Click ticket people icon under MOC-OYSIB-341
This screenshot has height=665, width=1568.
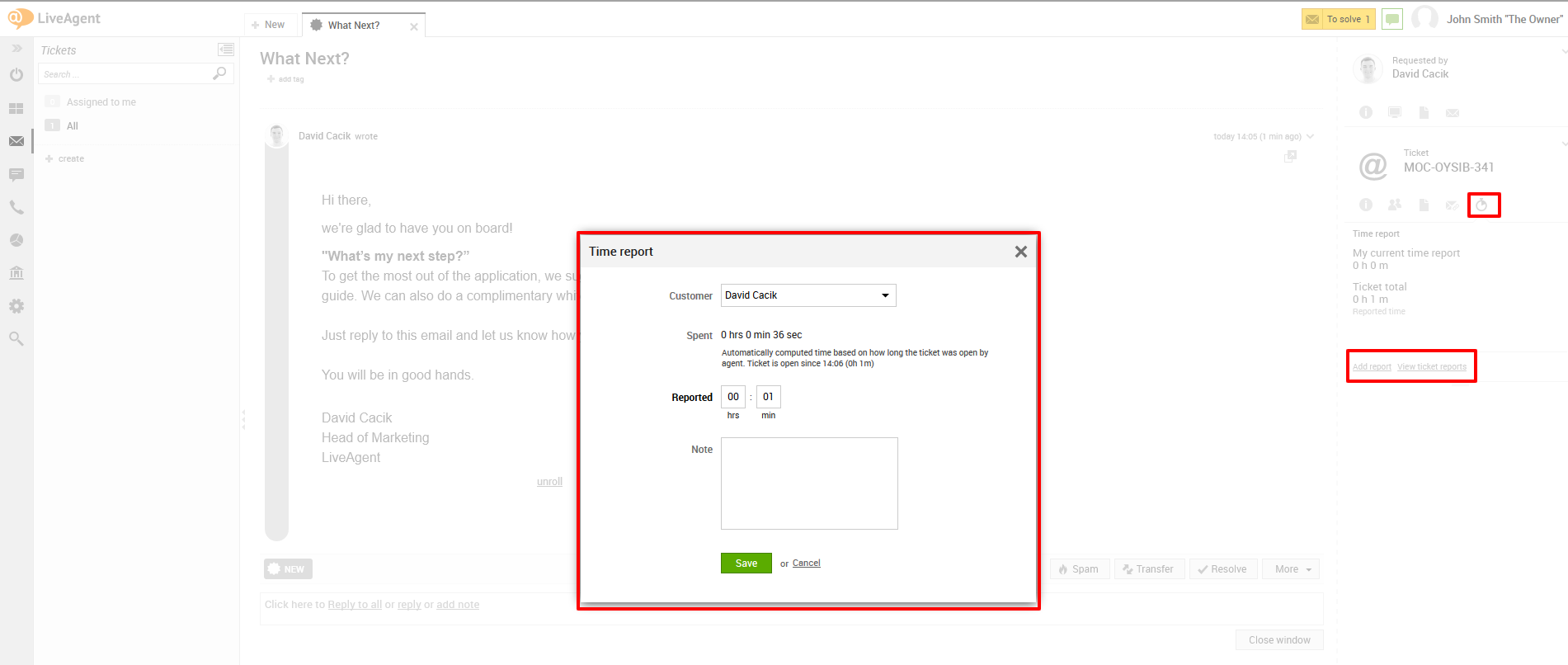click(1395, 205)
